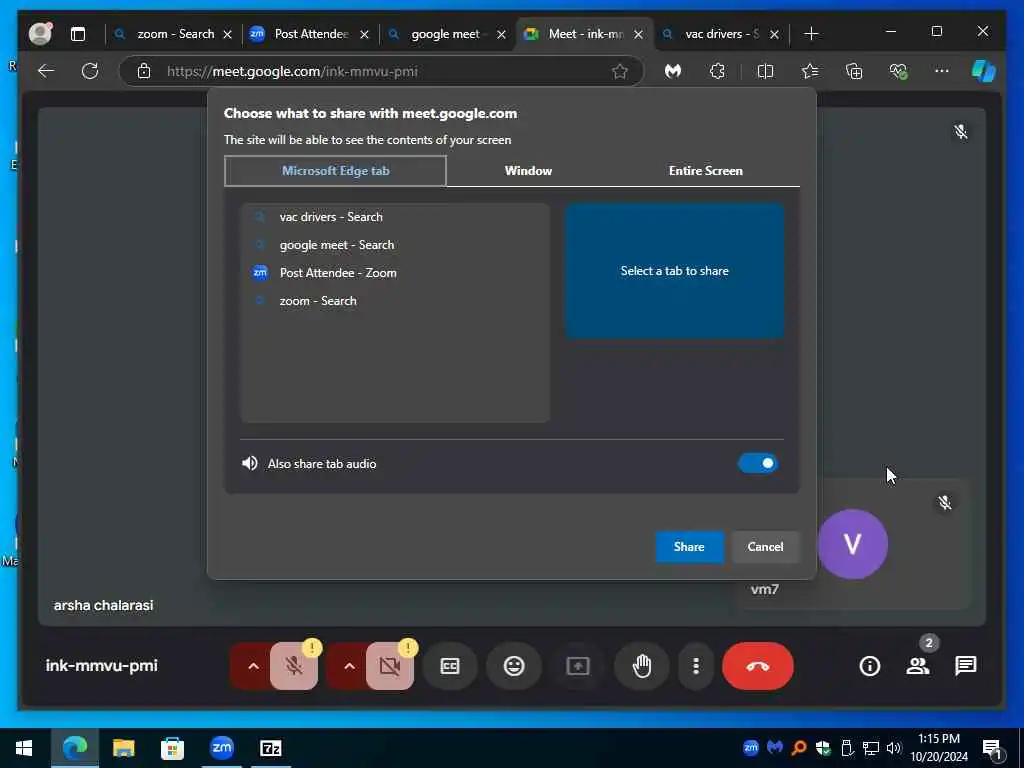Show the participants people icon

pyautogui.click(x=918, y=666)
